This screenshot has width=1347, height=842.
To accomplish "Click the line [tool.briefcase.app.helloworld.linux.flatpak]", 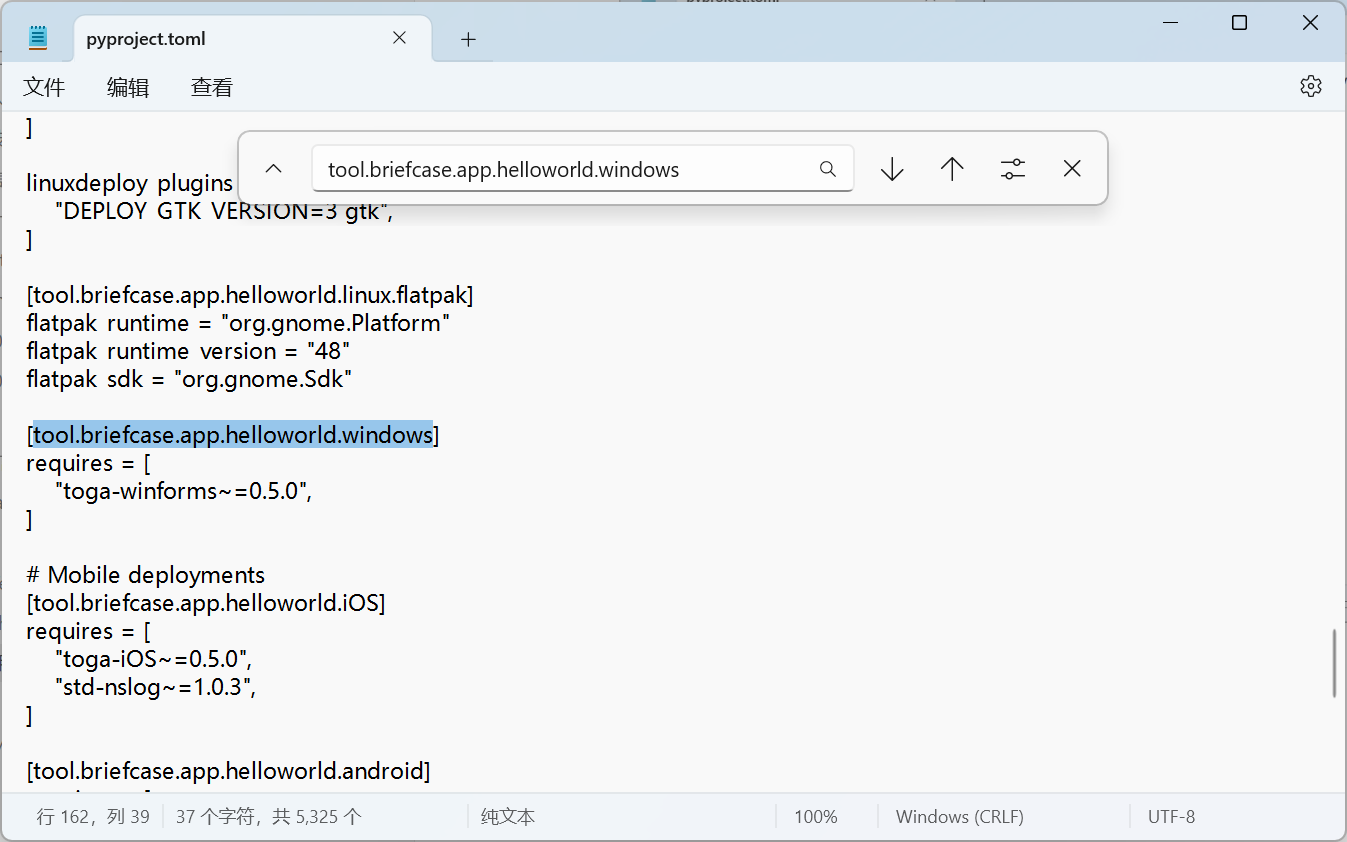I will pyautogui.click(x=250, y=295).
